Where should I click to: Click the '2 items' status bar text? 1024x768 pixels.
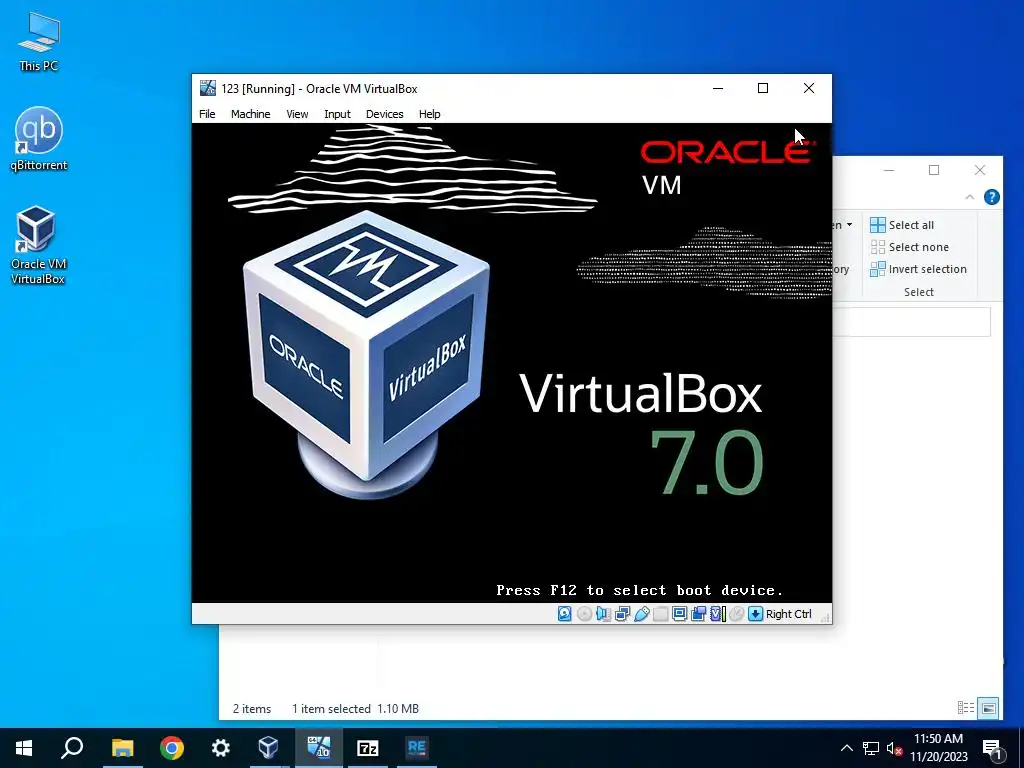(x=252, y=709)
